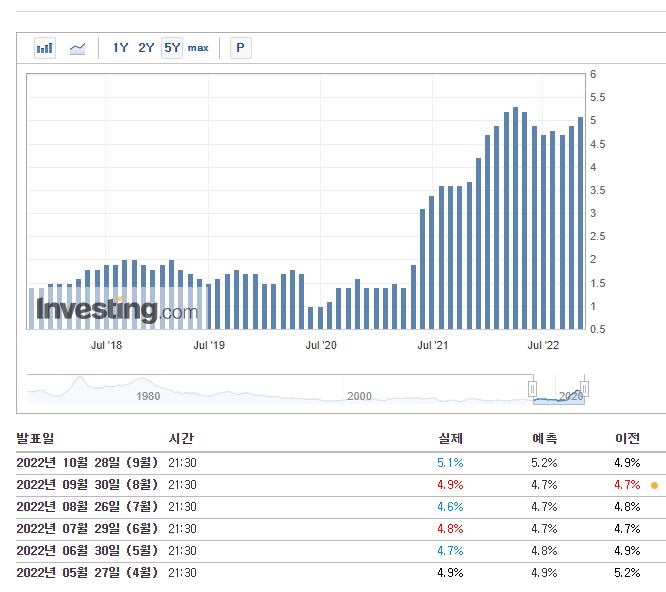The image size is (666, 592).
Task: Click the left navigator range handle
Action: click(x=533, y=388)
